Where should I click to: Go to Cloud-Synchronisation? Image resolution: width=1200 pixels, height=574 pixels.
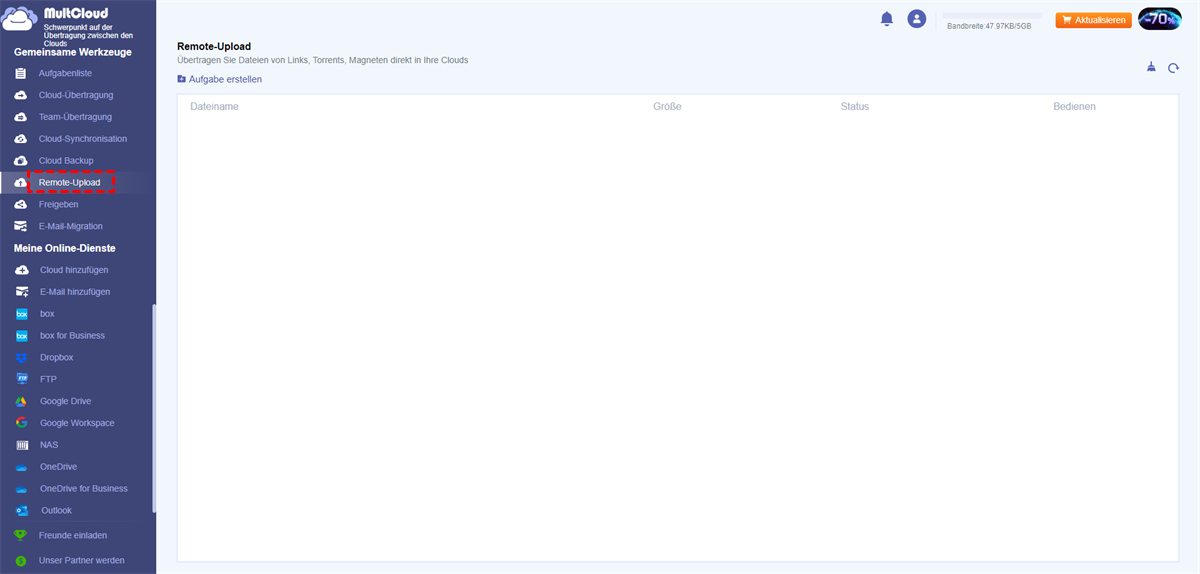point(82,139)
